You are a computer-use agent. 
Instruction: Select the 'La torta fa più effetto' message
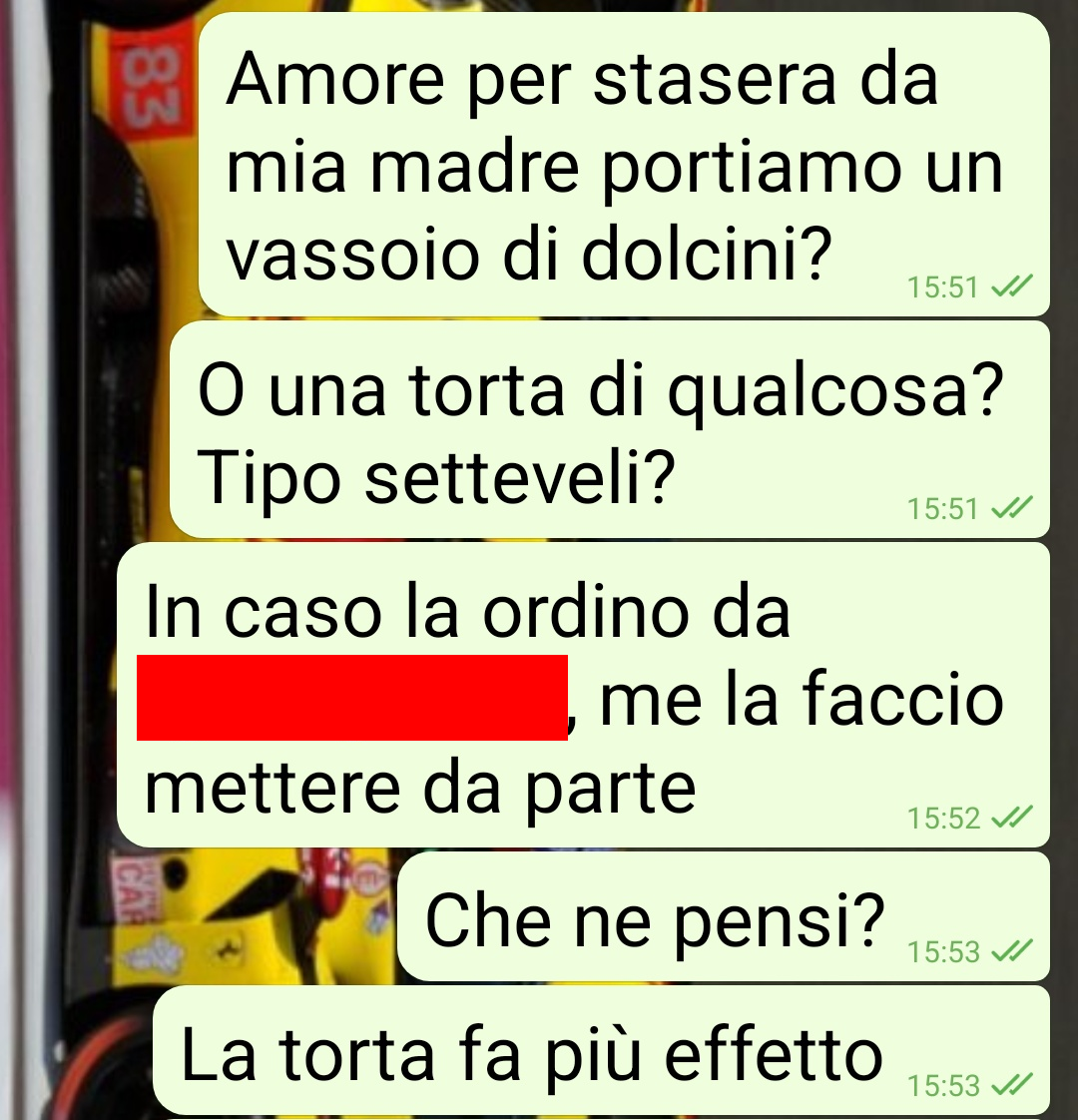[602, 1051]
